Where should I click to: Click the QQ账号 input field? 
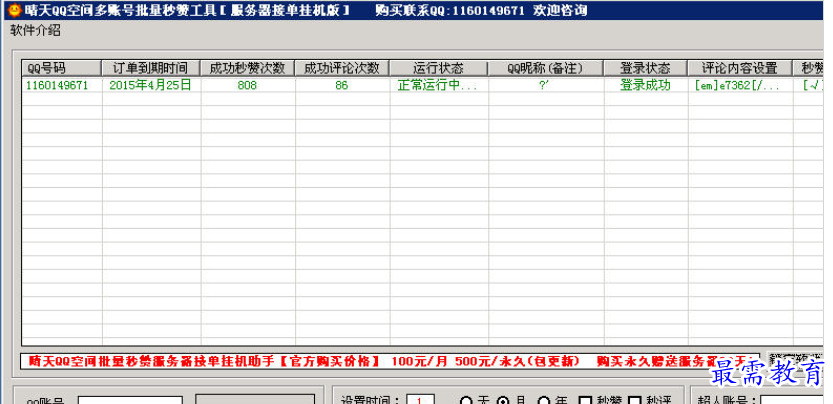coord(130,400)
